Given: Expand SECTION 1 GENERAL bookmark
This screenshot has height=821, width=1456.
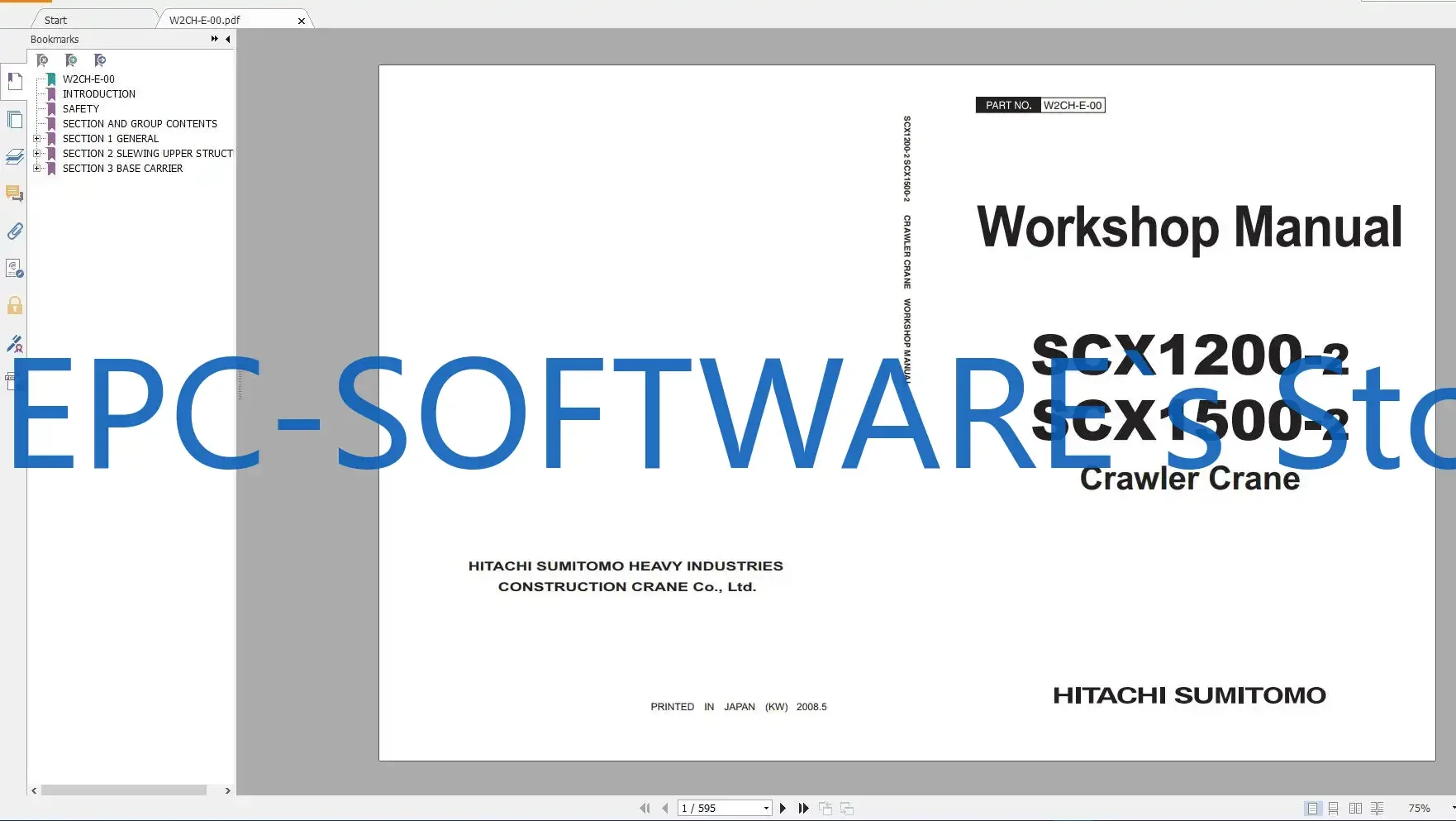Looking at the screenshot, I should (x=36, y=139).
